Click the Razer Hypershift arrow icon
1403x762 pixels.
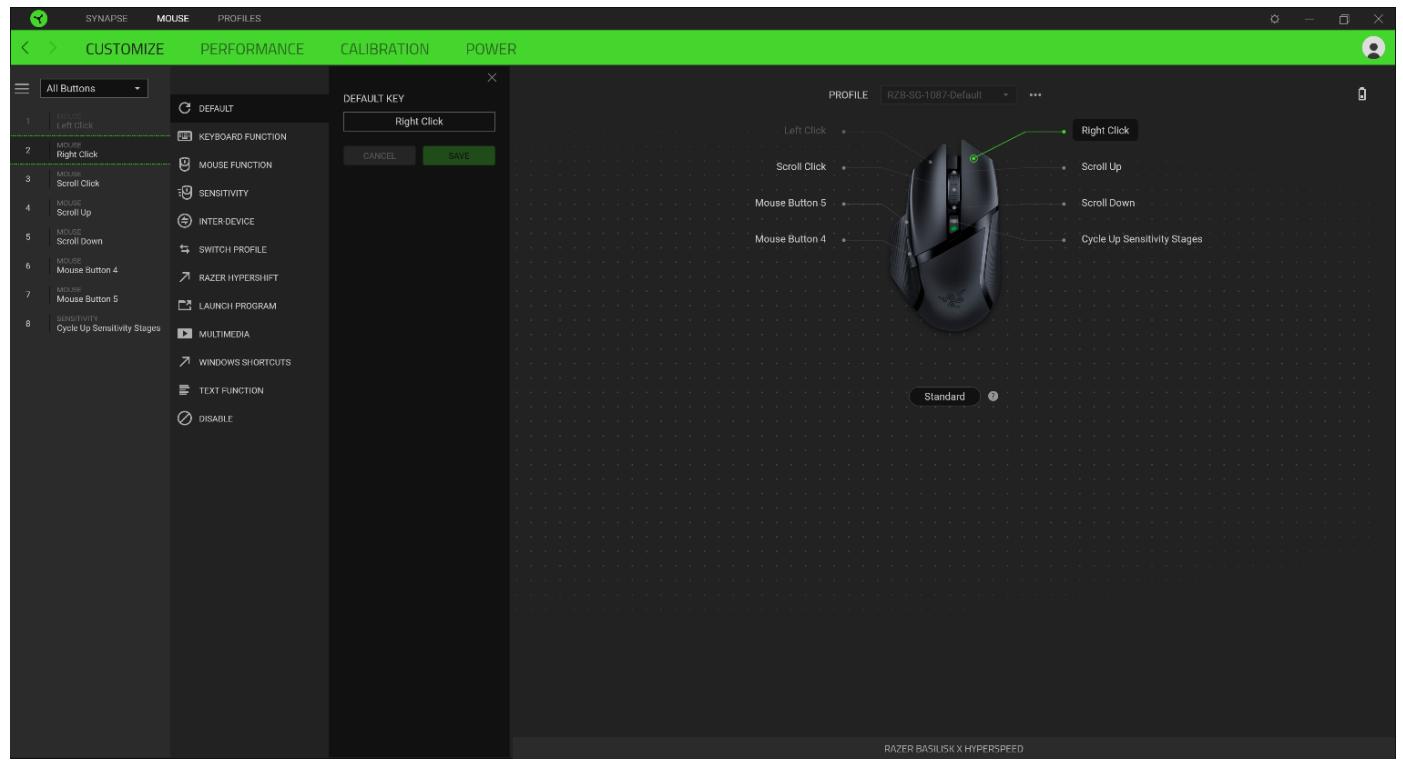184,276
